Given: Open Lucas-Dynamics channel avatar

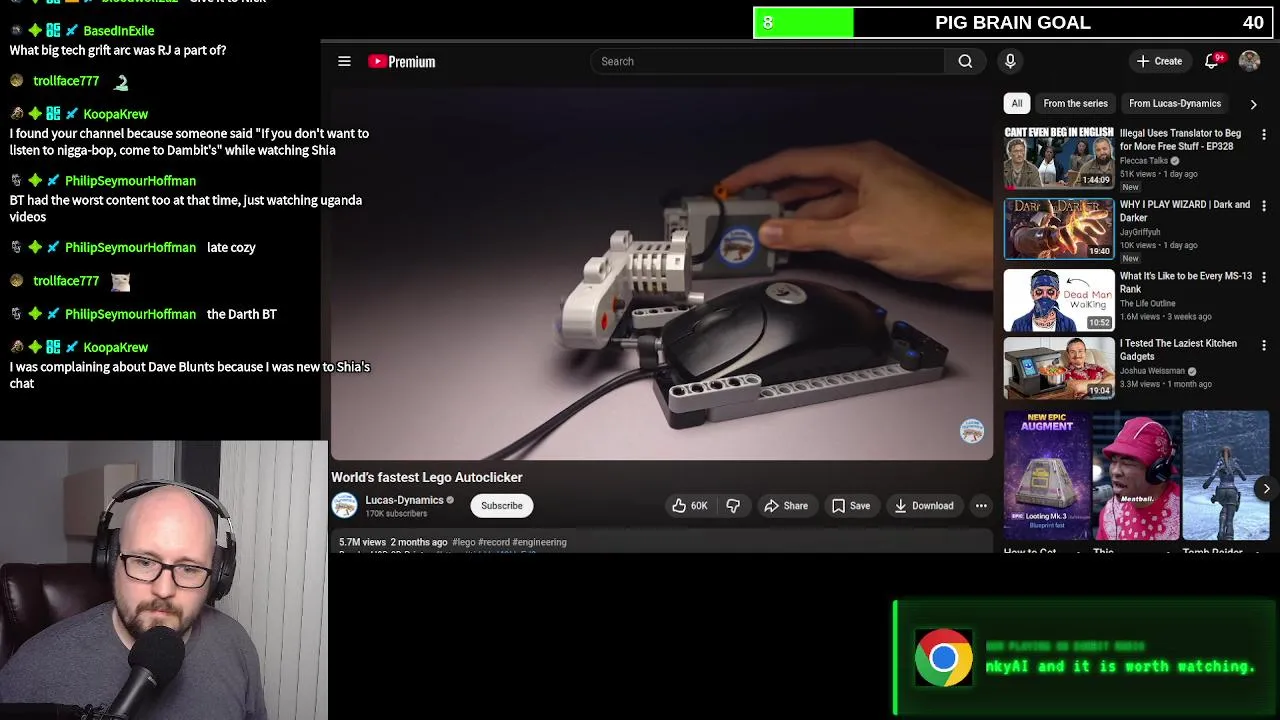Looking at the screenshot, I should pos(345,505).
